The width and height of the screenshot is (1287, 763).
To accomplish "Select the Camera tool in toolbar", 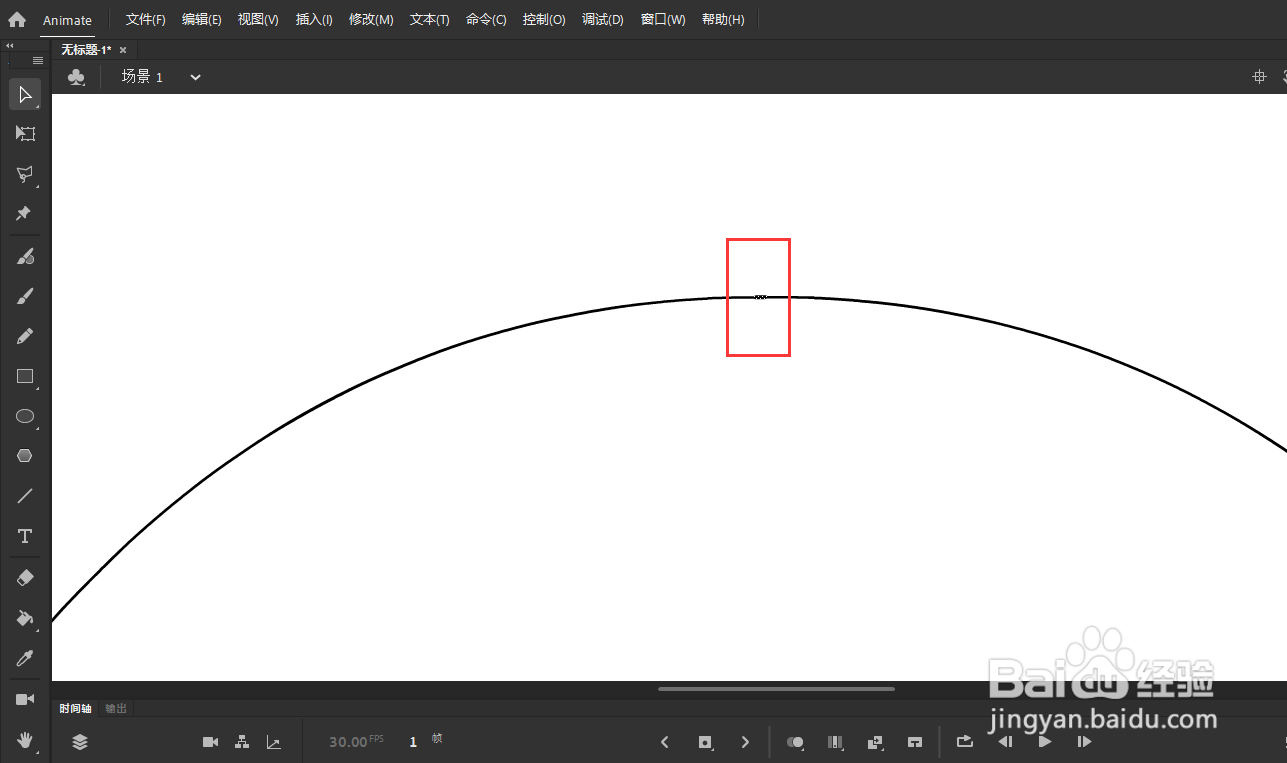I will coord(25,699).
